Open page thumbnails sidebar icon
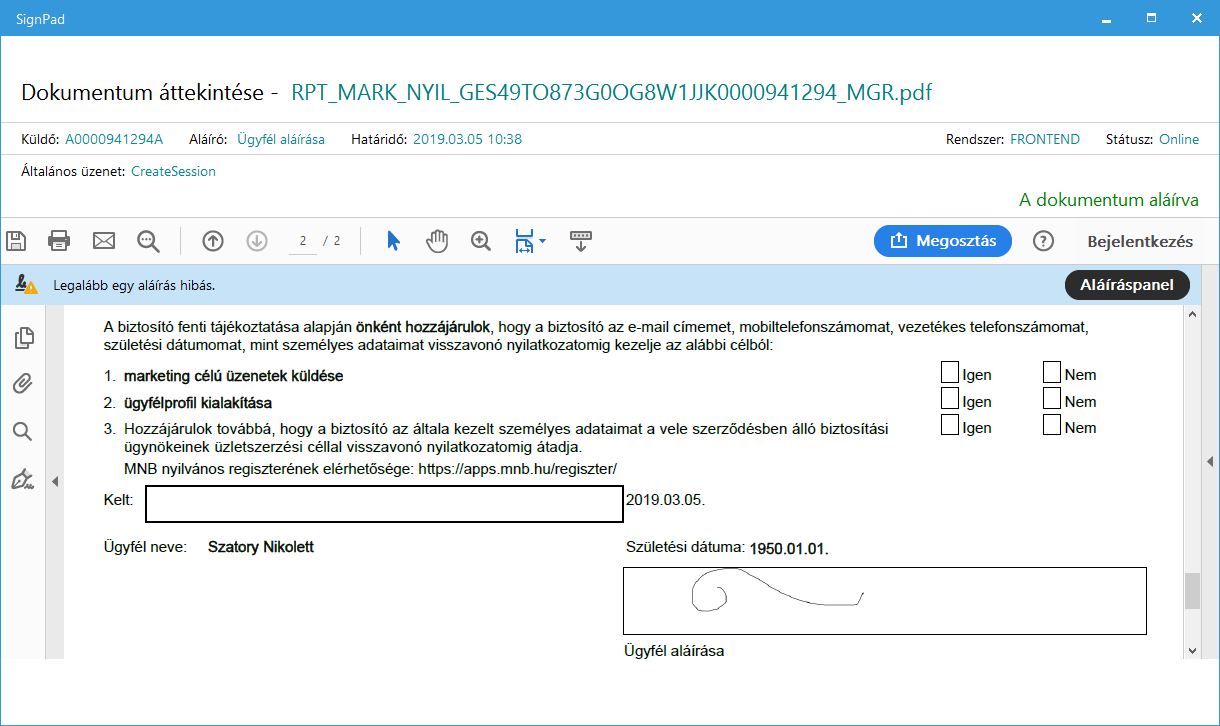This screenshot has width=1220, height=726. (x=23, y=338)
